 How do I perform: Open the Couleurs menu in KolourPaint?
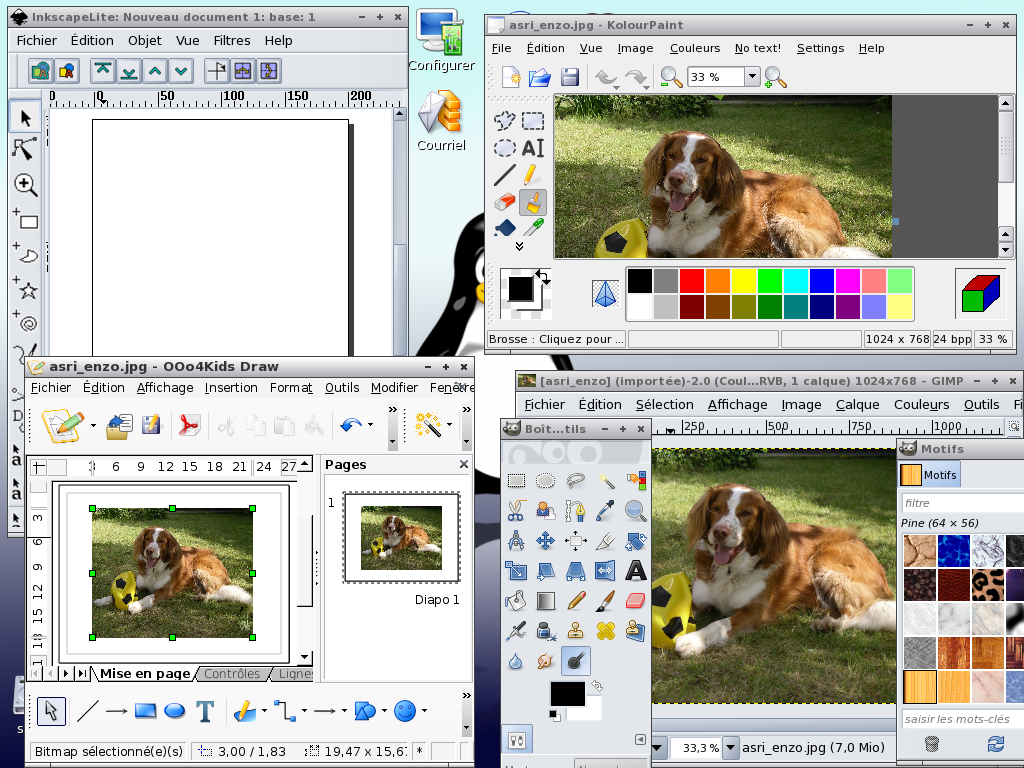(x=695, y=48)
